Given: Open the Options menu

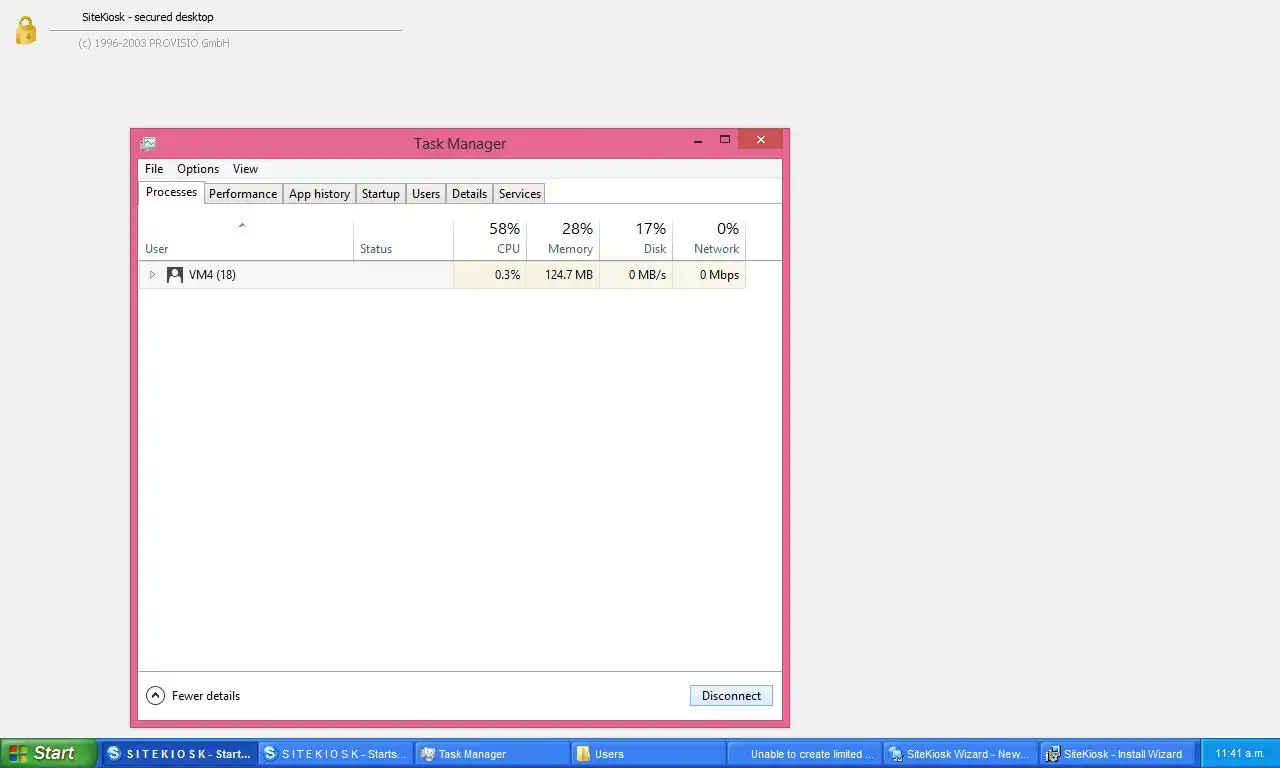Looking at the screenshot, I should click(198, 169).
